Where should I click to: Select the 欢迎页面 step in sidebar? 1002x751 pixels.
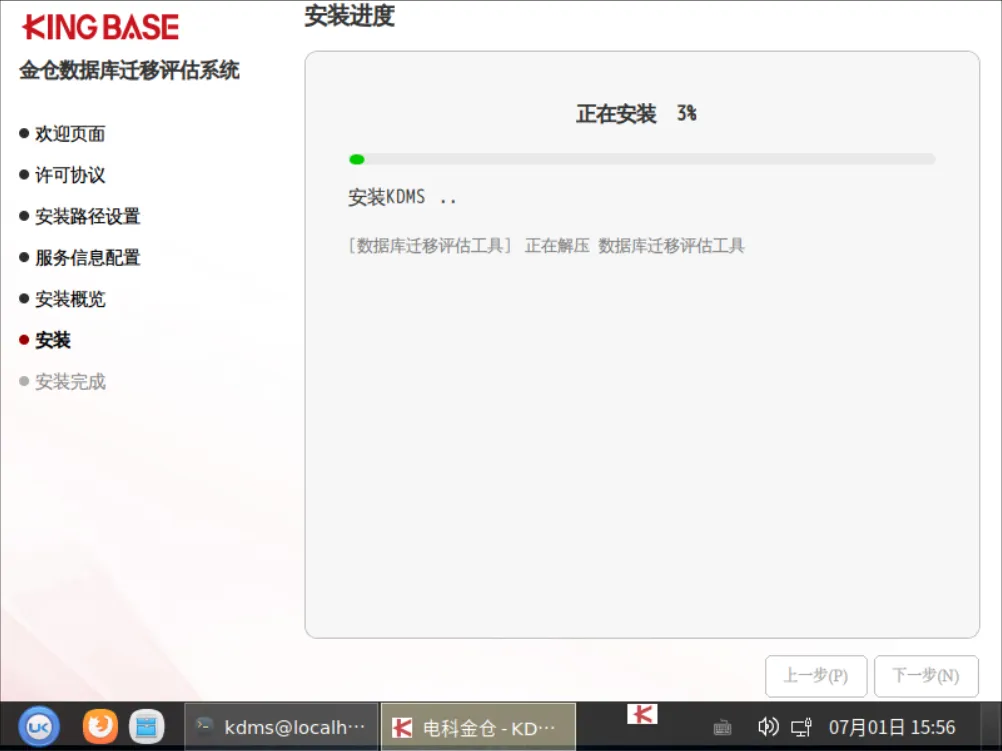pyautogui.click(x=70, y=134)
